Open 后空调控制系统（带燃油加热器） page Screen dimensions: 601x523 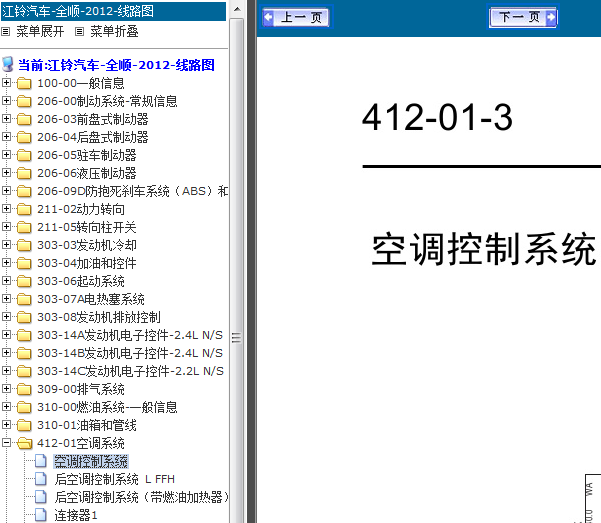pyautogui.click(x=141, y=498)
